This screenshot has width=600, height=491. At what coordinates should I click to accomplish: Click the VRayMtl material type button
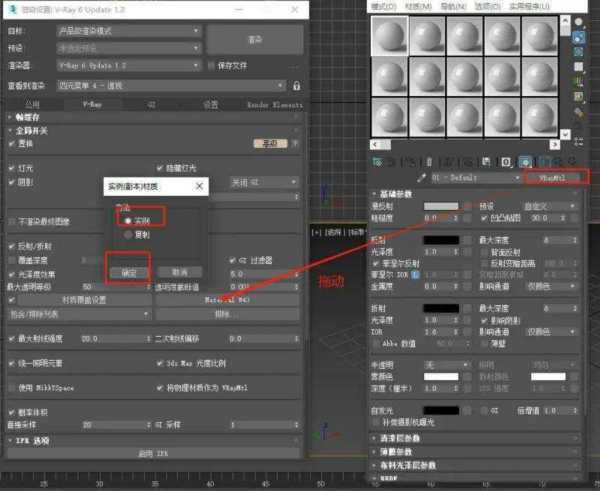(x=553, y=178)
